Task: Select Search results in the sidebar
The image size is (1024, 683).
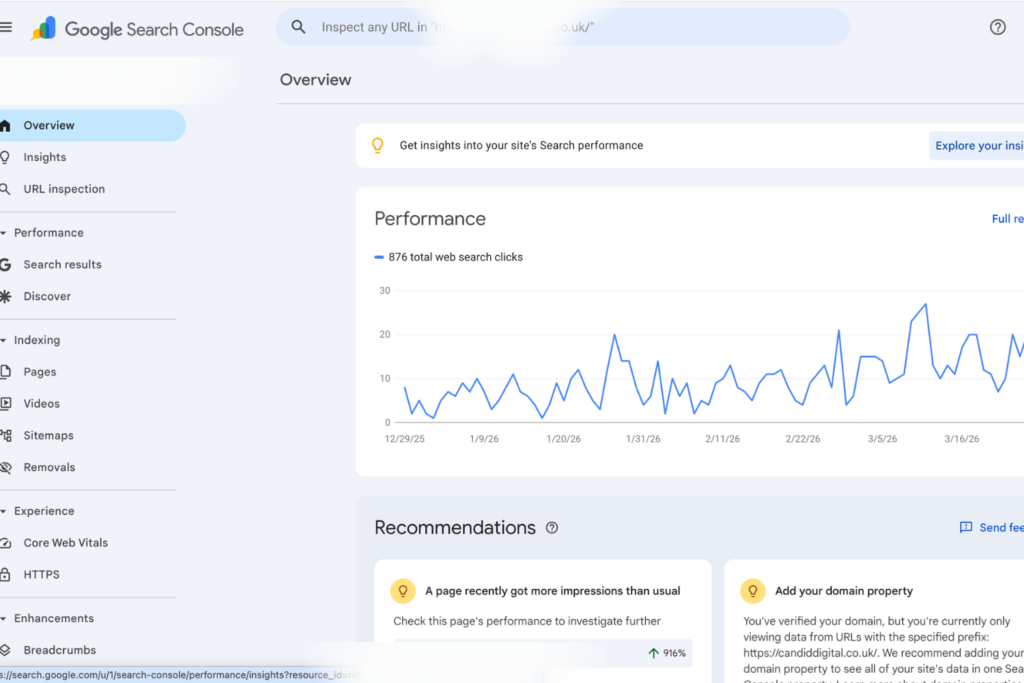Action: point(65,264)
